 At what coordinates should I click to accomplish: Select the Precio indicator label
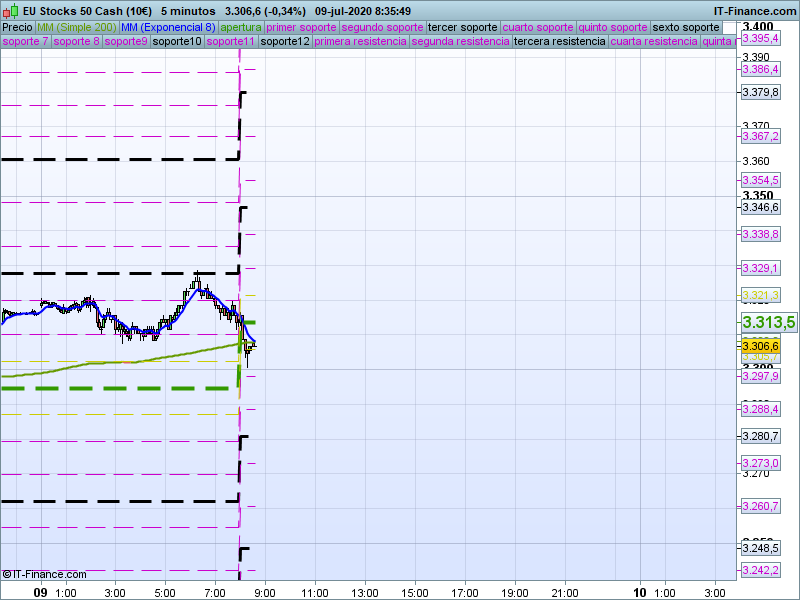(x=17, y=27)
